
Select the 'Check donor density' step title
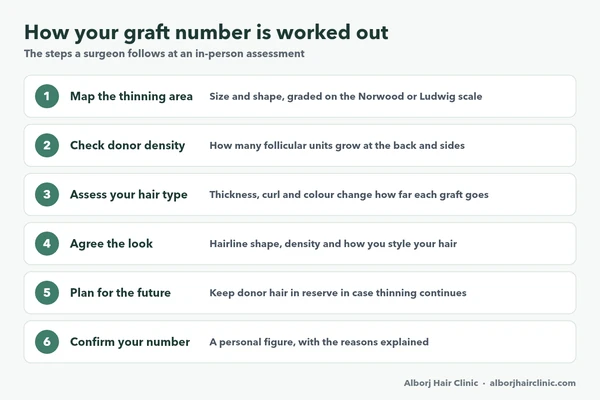127,145
